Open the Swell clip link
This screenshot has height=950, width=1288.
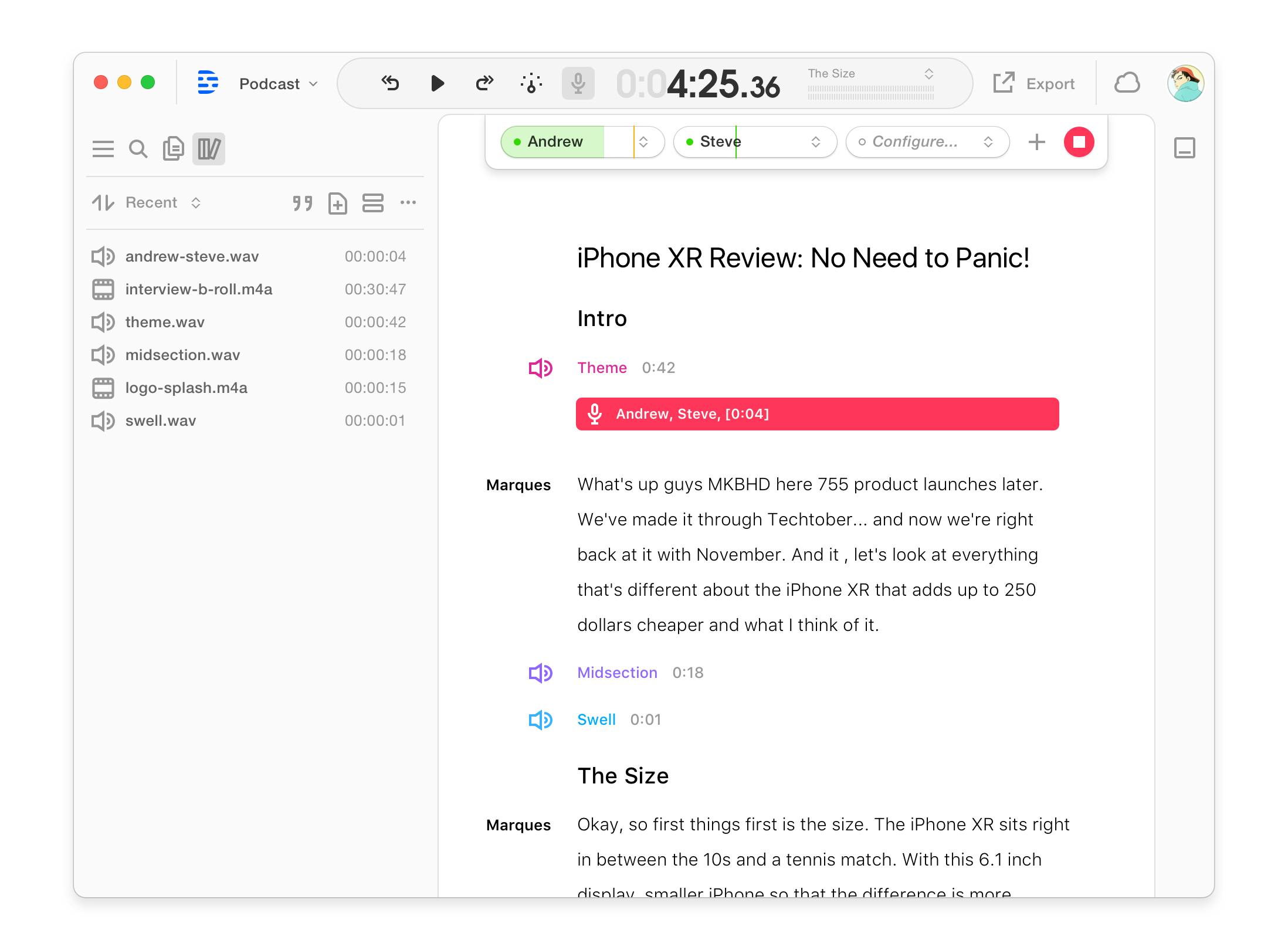pyautogui.click(x=596, y=720)
